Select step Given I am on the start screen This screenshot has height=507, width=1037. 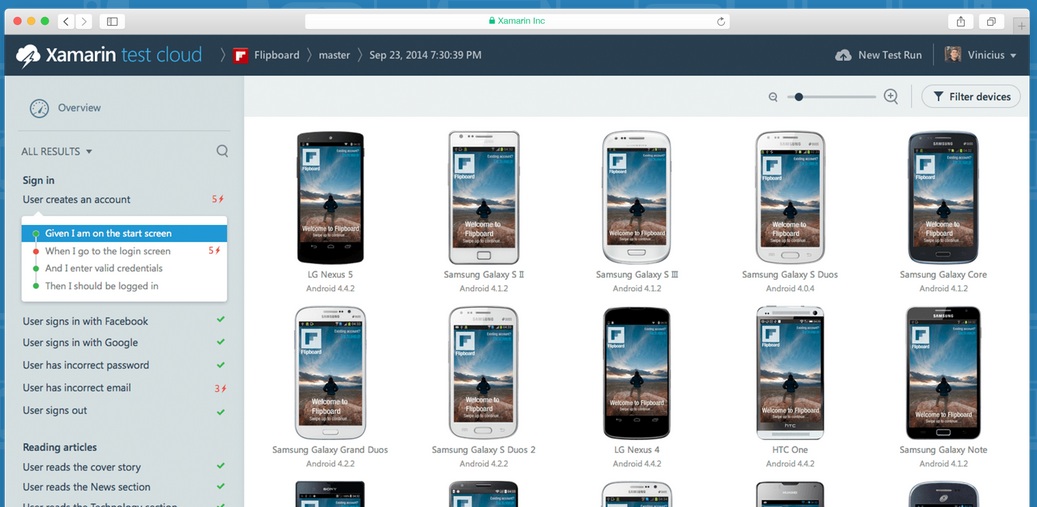click(x=124, y=233)
